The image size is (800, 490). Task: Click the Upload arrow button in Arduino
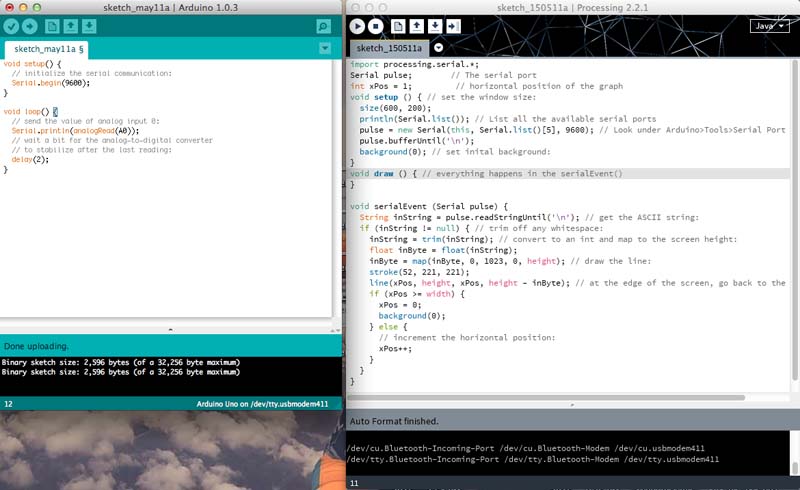(30, 26)
